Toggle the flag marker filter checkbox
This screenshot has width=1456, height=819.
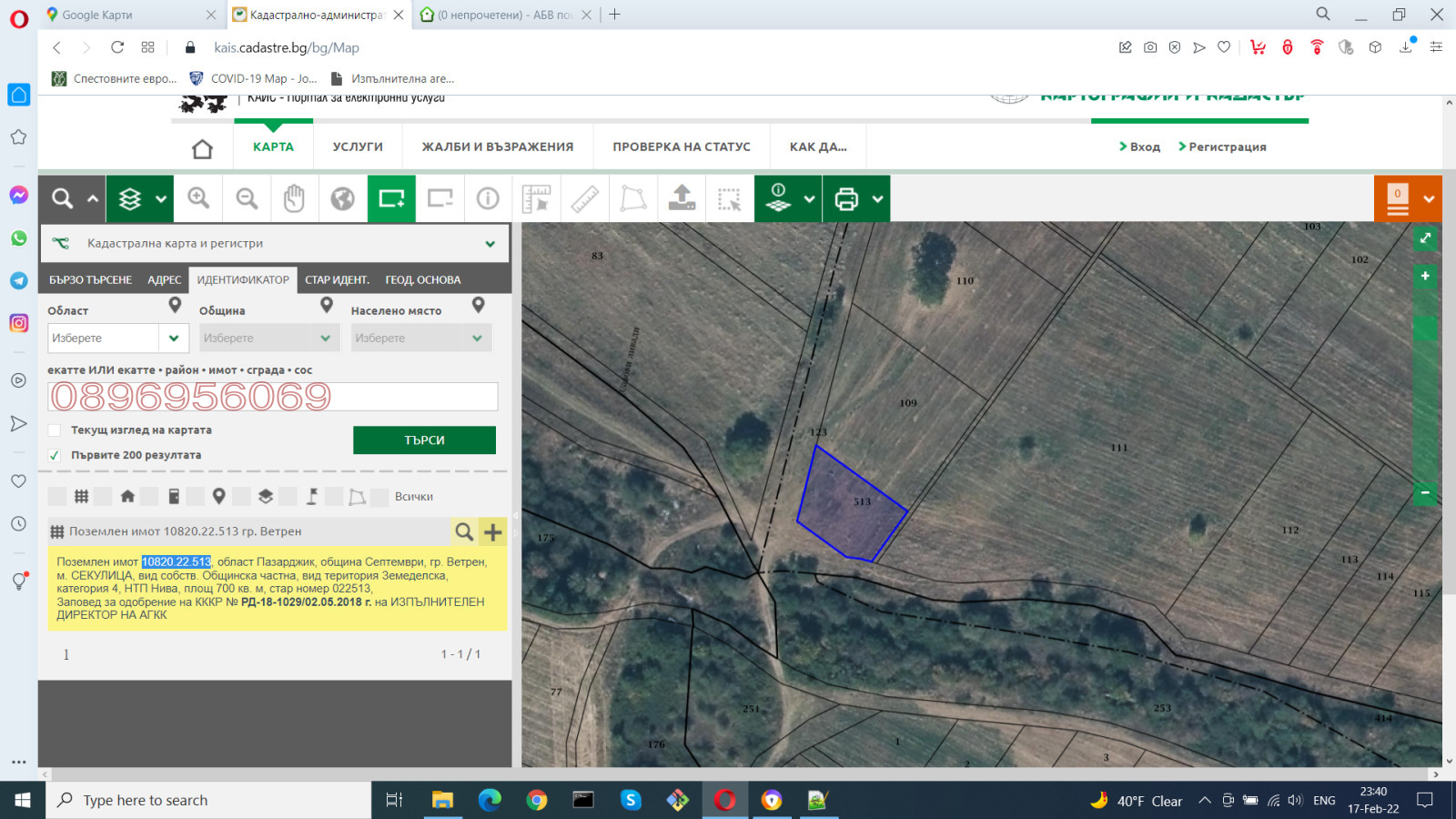tap(288, 497)
